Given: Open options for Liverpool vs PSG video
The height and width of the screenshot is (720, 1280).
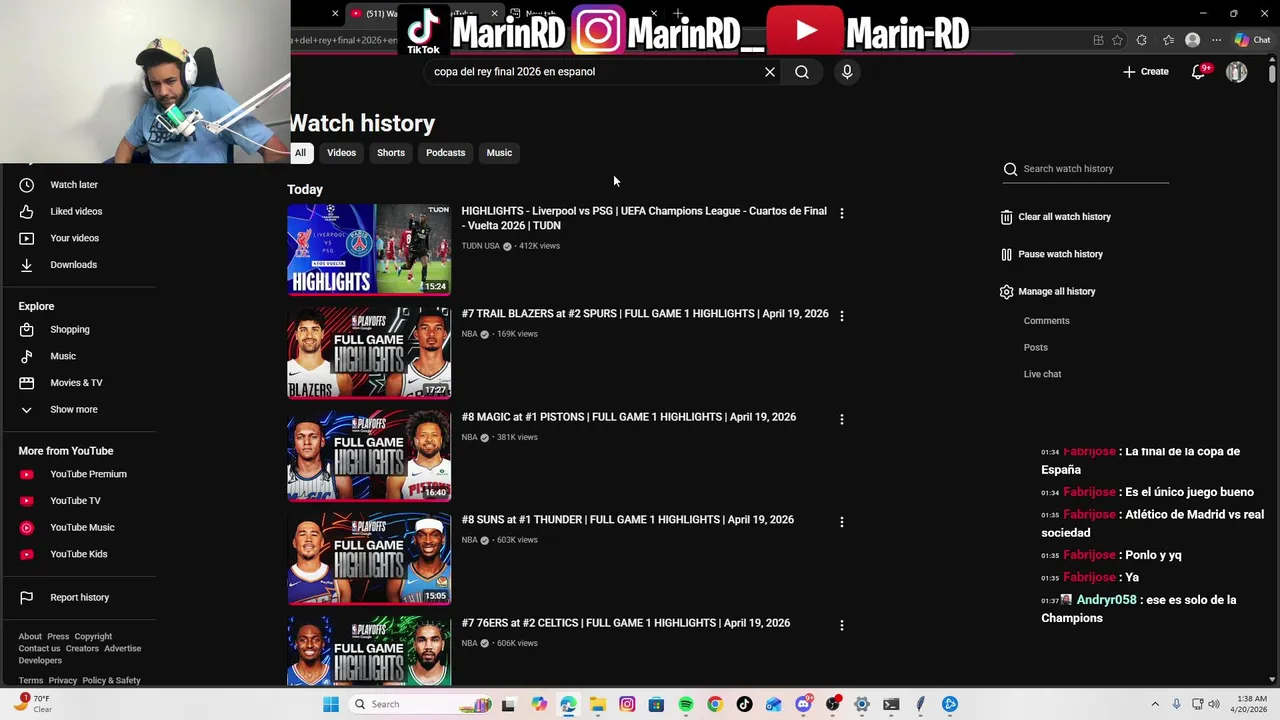Looking at the screenshot, I should pos(842,213).
